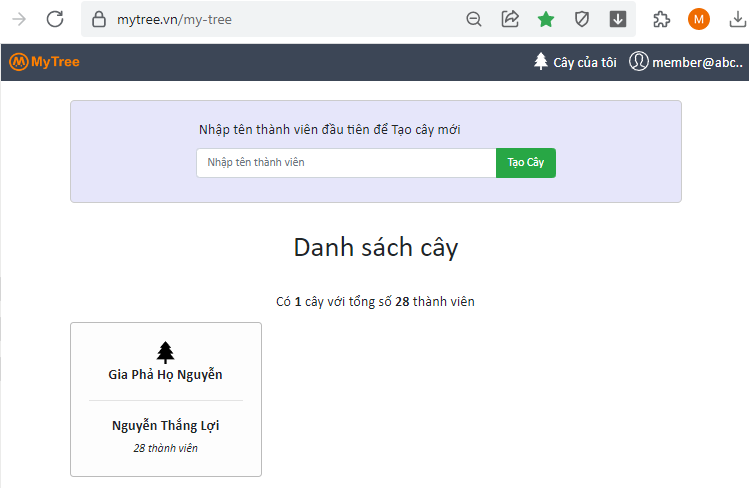View site info via padlock icon
Screen dimensions: 749x488
(x=98, y=19)
